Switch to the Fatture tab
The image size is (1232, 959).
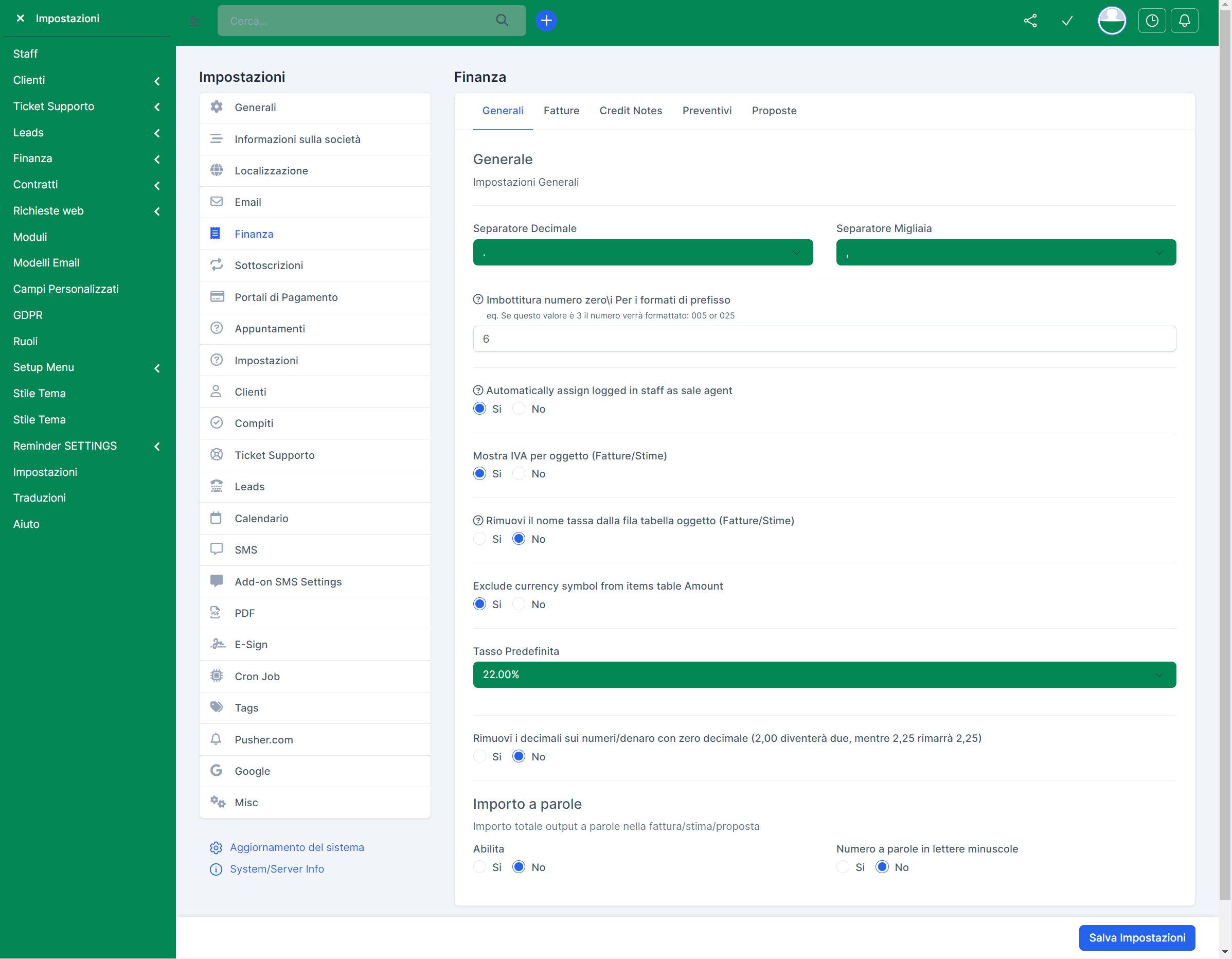pyautogui.click(x=561, y=111)
